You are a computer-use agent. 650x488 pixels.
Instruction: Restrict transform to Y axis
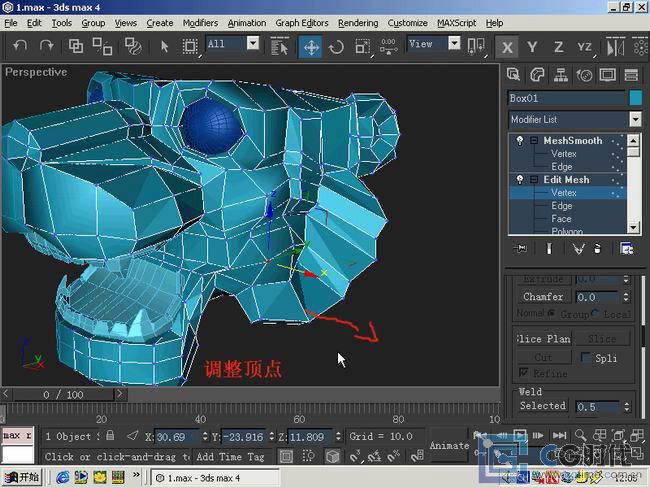[x=532, y=46]
